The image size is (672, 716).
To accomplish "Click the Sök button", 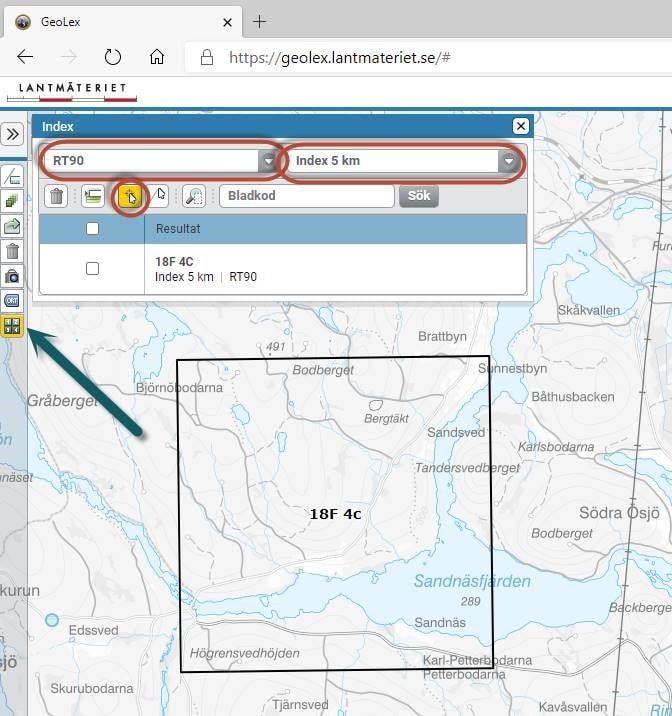I will (x=419, y=196).
